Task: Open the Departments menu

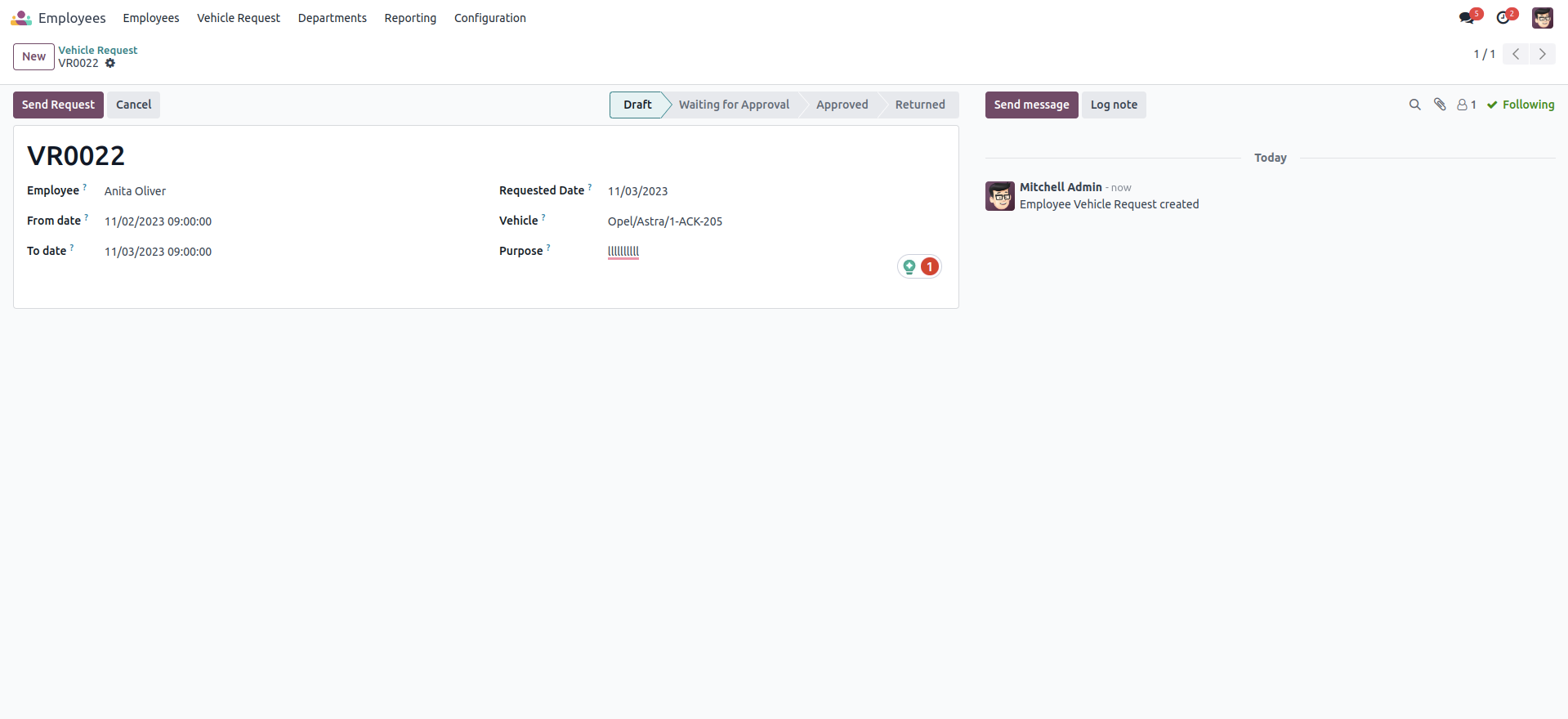Action: (333, 18)
